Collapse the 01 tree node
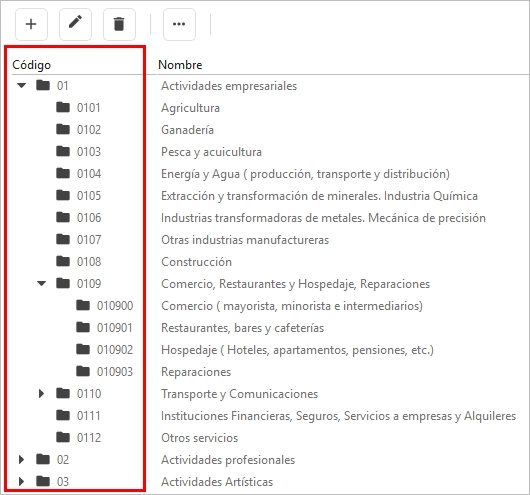Screen dimensions: 530x495 pos(22,86)
